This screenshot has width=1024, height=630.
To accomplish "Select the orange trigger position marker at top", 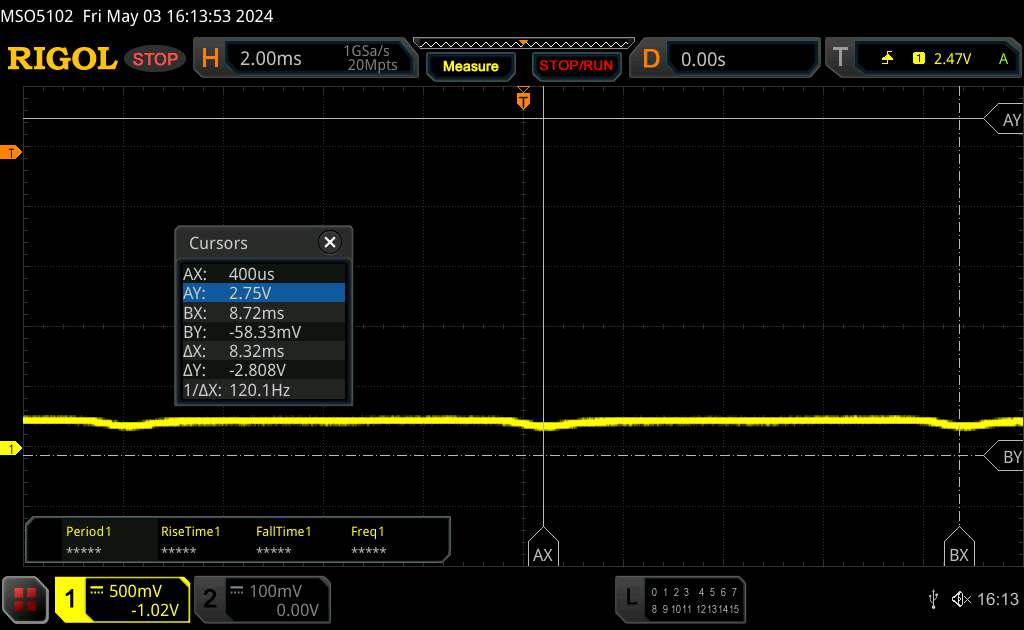I will (x=522, y=99).
